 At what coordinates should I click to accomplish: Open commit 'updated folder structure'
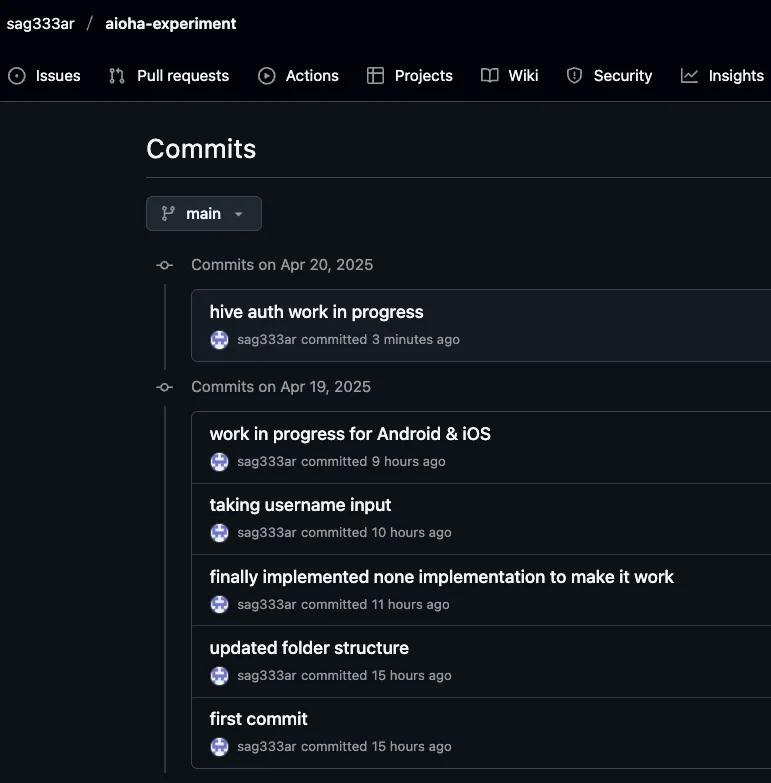coord(309,648)
